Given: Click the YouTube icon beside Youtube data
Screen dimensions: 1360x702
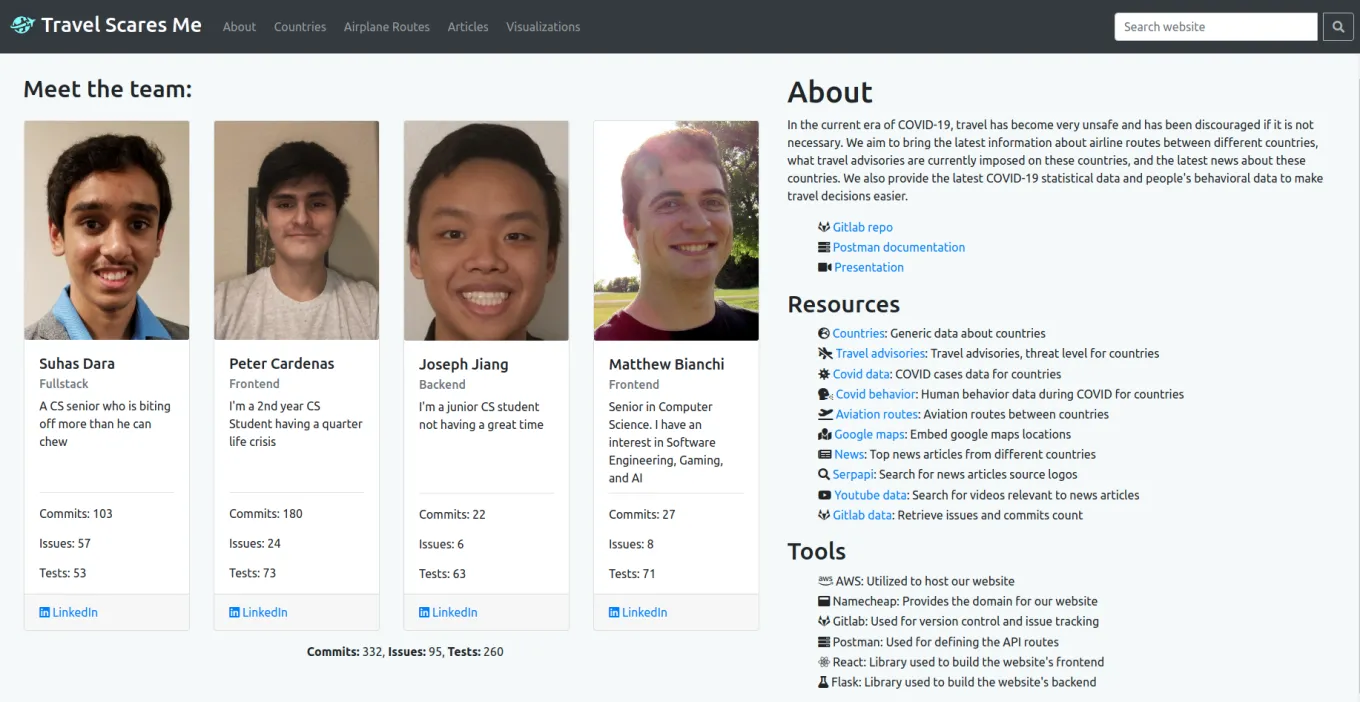Looking at the screenshot, I should (x=824, y=495).
